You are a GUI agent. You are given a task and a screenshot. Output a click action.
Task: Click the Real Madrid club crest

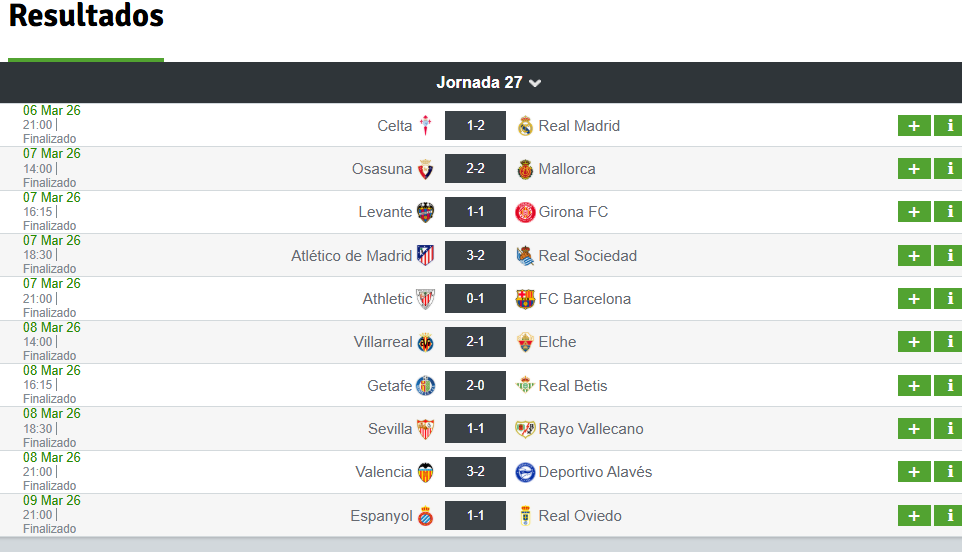(525, 126)
